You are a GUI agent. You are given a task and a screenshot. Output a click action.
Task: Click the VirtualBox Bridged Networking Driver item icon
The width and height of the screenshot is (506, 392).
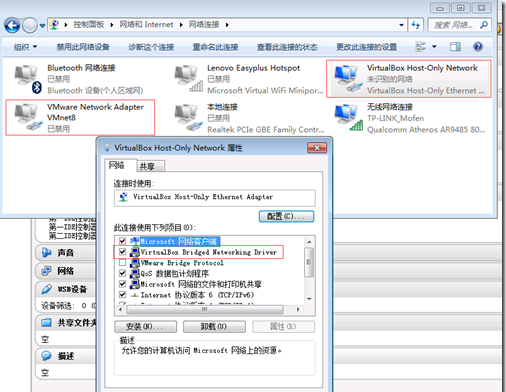click(x=134, y=252)
